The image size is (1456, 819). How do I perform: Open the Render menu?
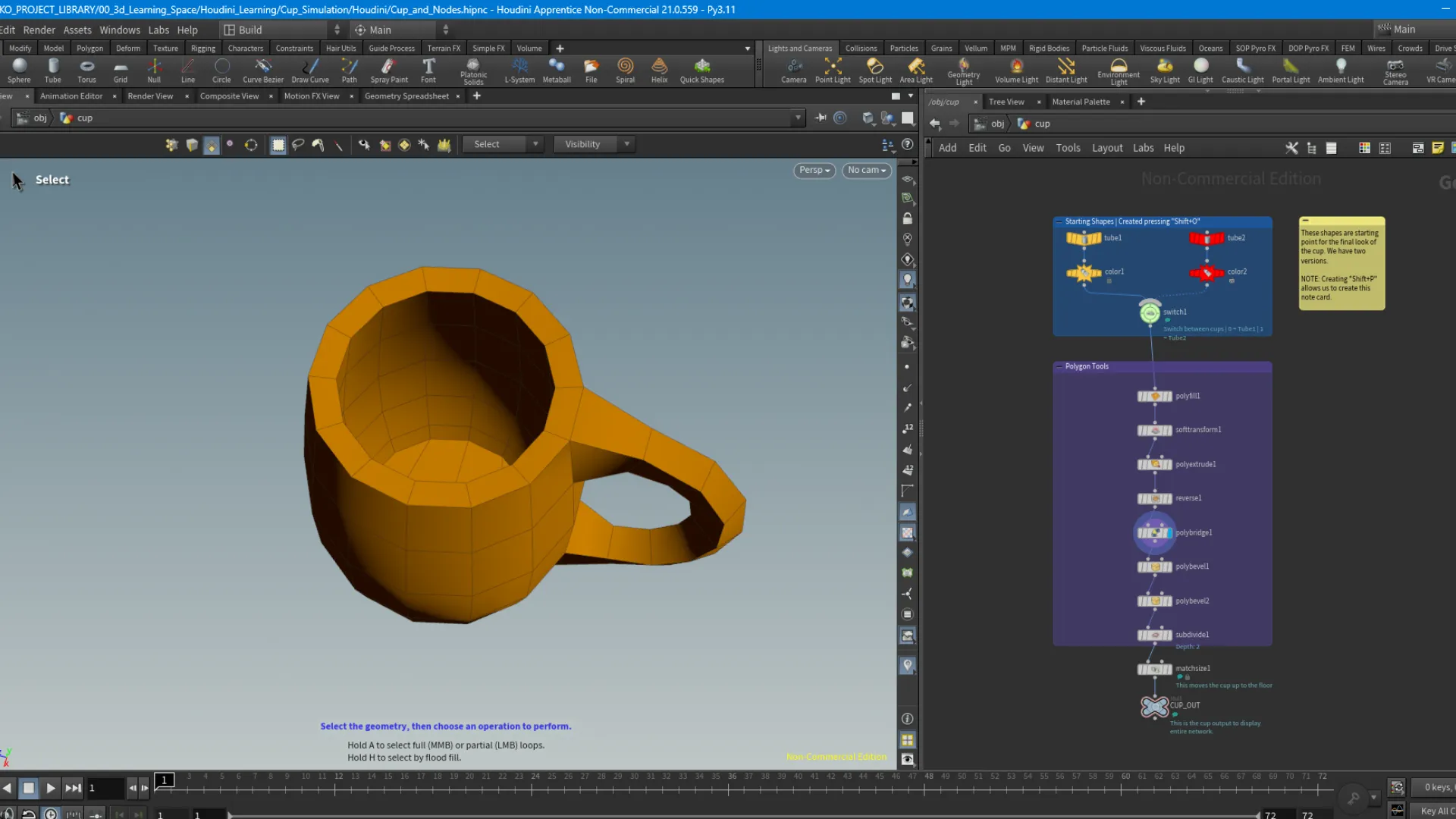pos(39,30)
